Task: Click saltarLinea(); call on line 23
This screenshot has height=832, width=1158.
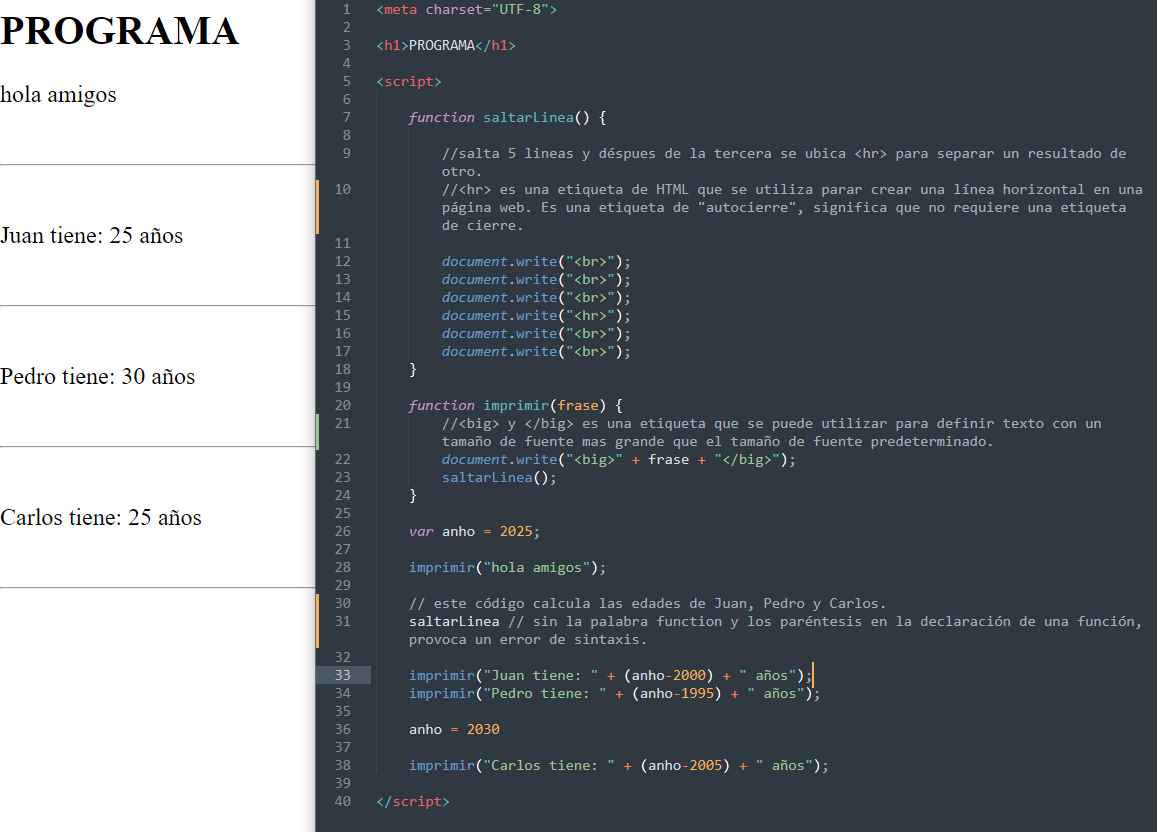Action: tap(499, 478)
